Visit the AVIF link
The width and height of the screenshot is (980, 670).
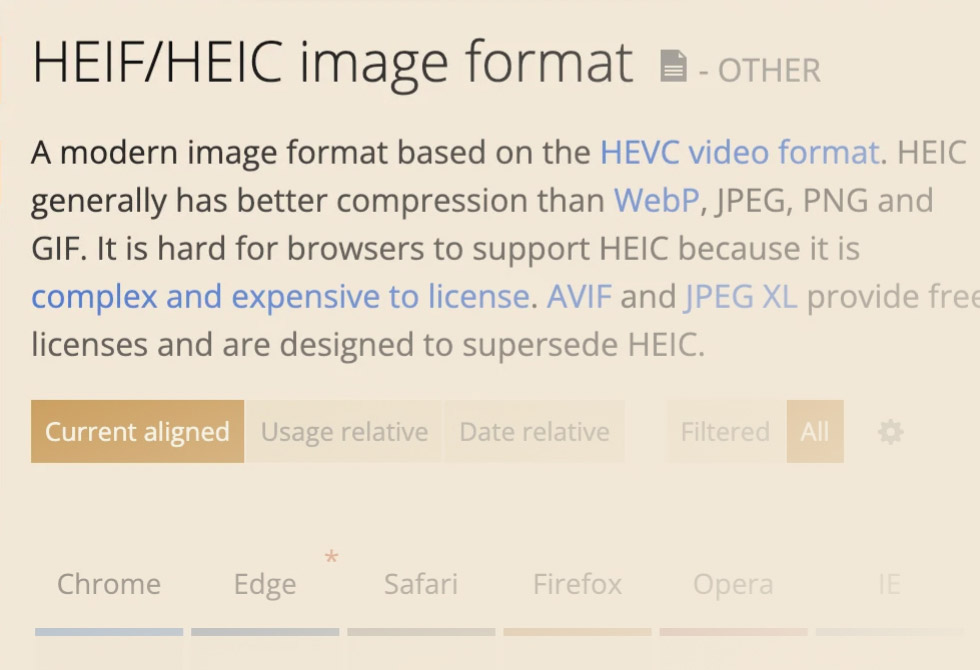pyautogui.click(x=579, y=296)
